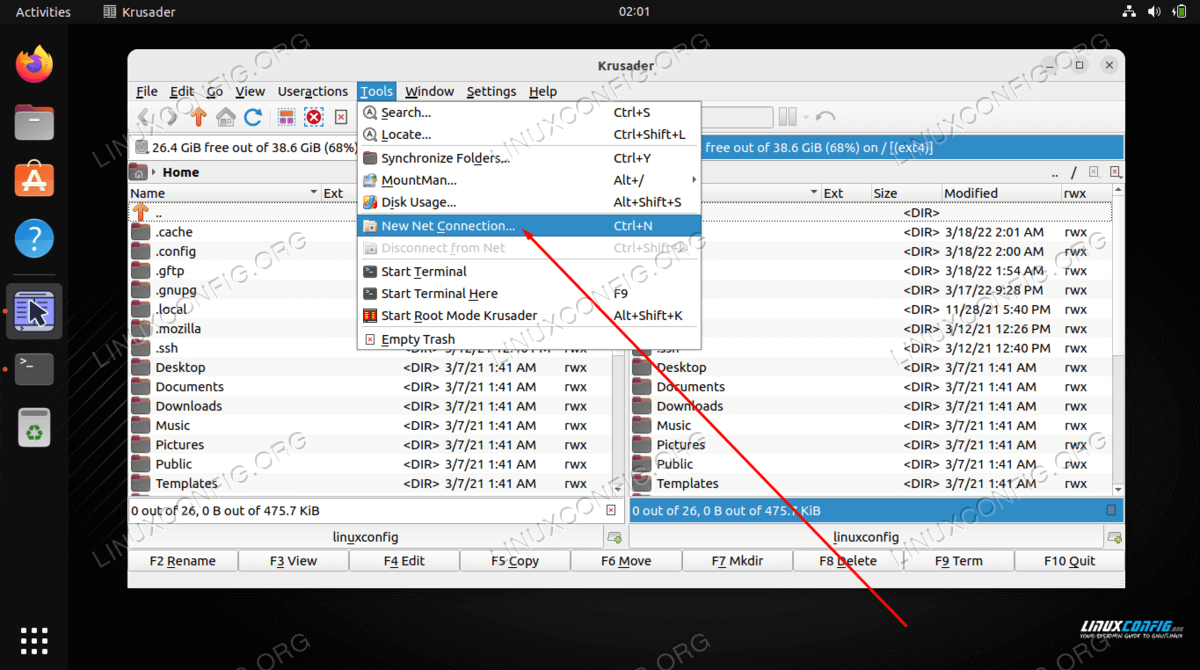The height and width of the screenshot is (670, 1200).
Task: Click the small red X page toolbar icon
Action: (341, 117)
